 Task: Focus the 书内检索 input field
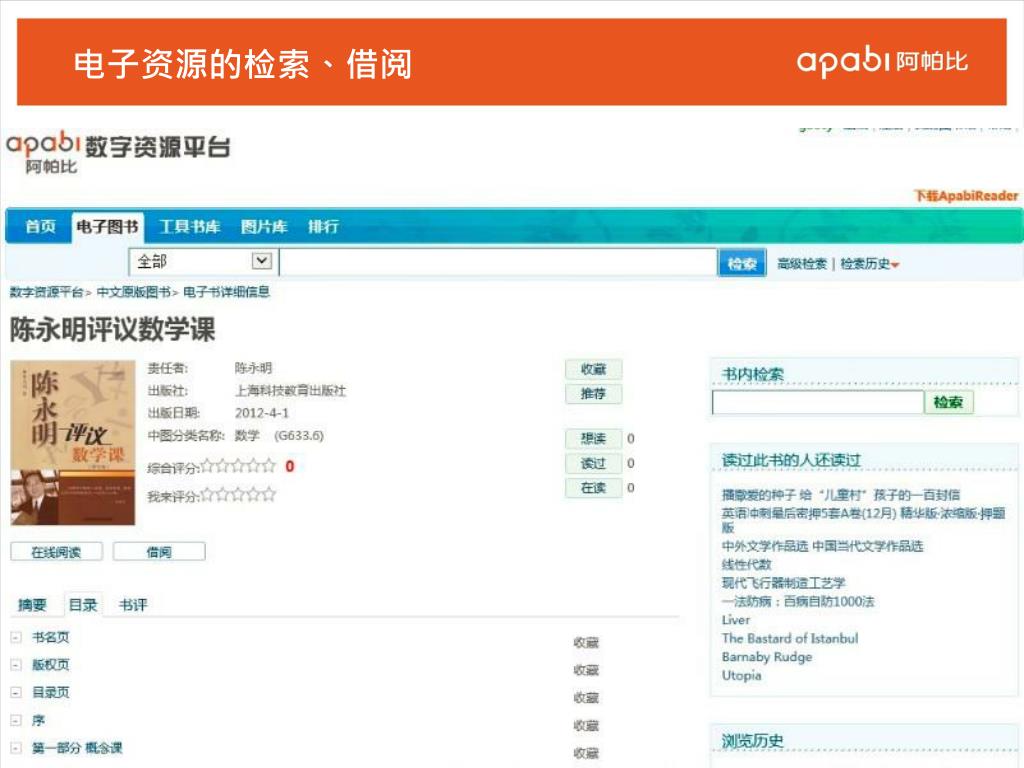pyautogui.click(x=818, y=402)
